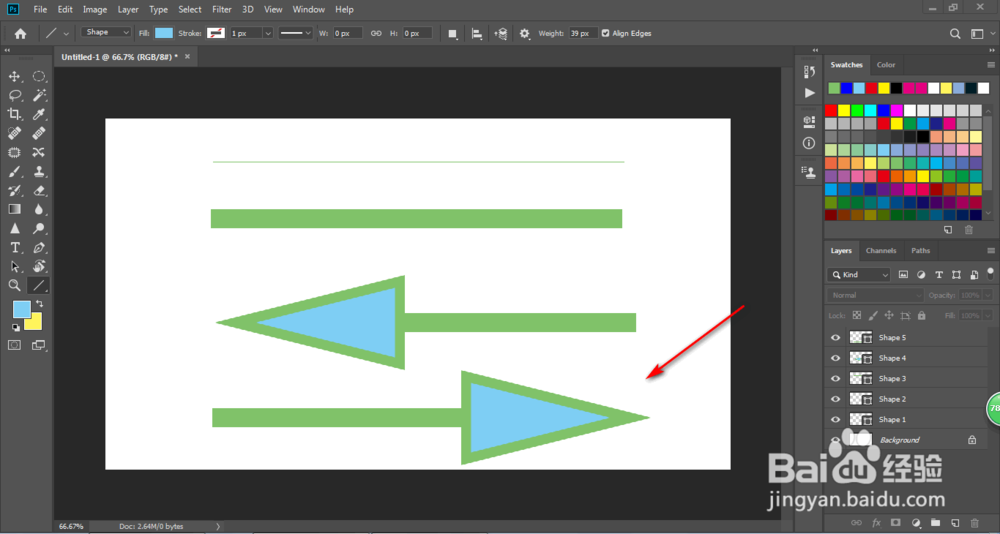Select the Pen tool

(x=39, y=248)
